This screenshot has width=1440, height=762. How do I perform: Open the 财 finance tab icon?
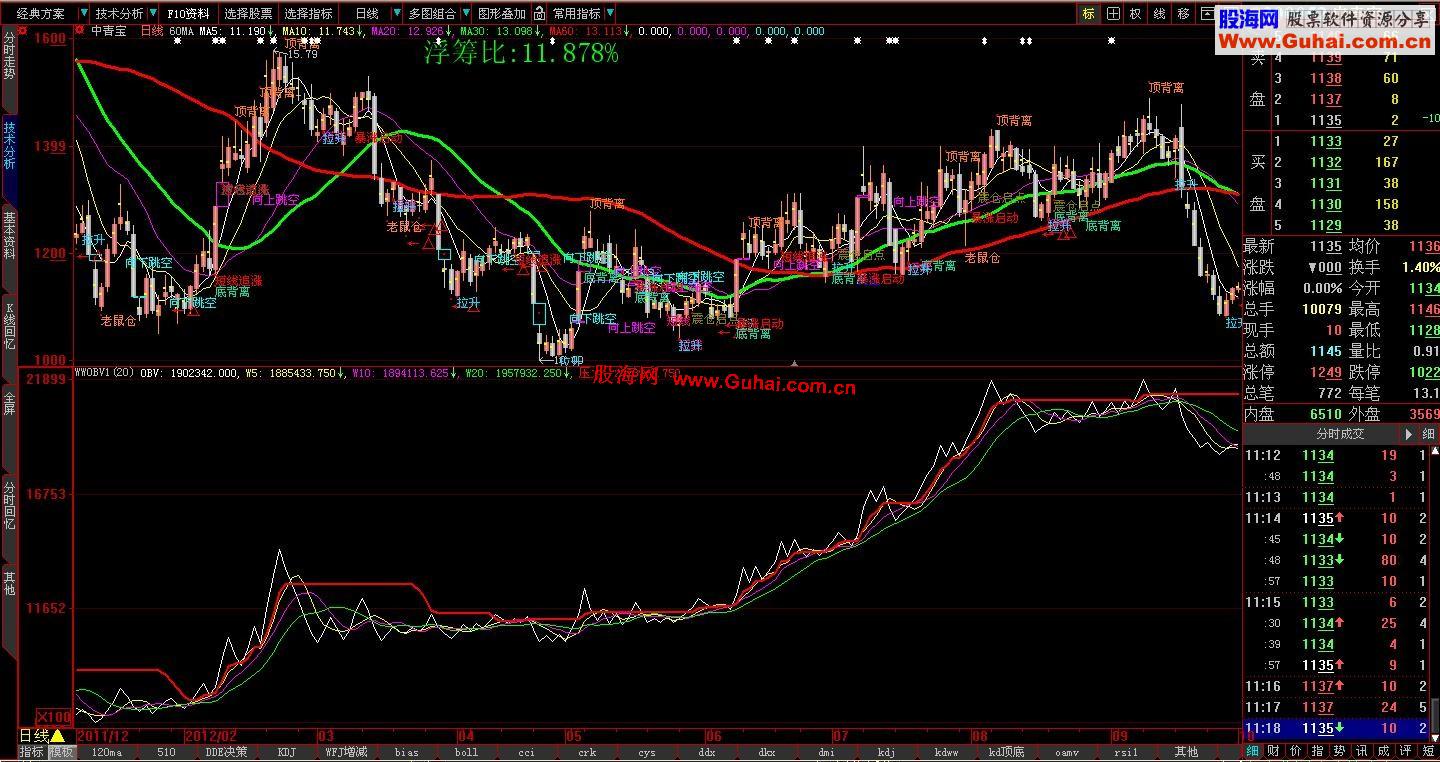click(x=1273, y=750)
